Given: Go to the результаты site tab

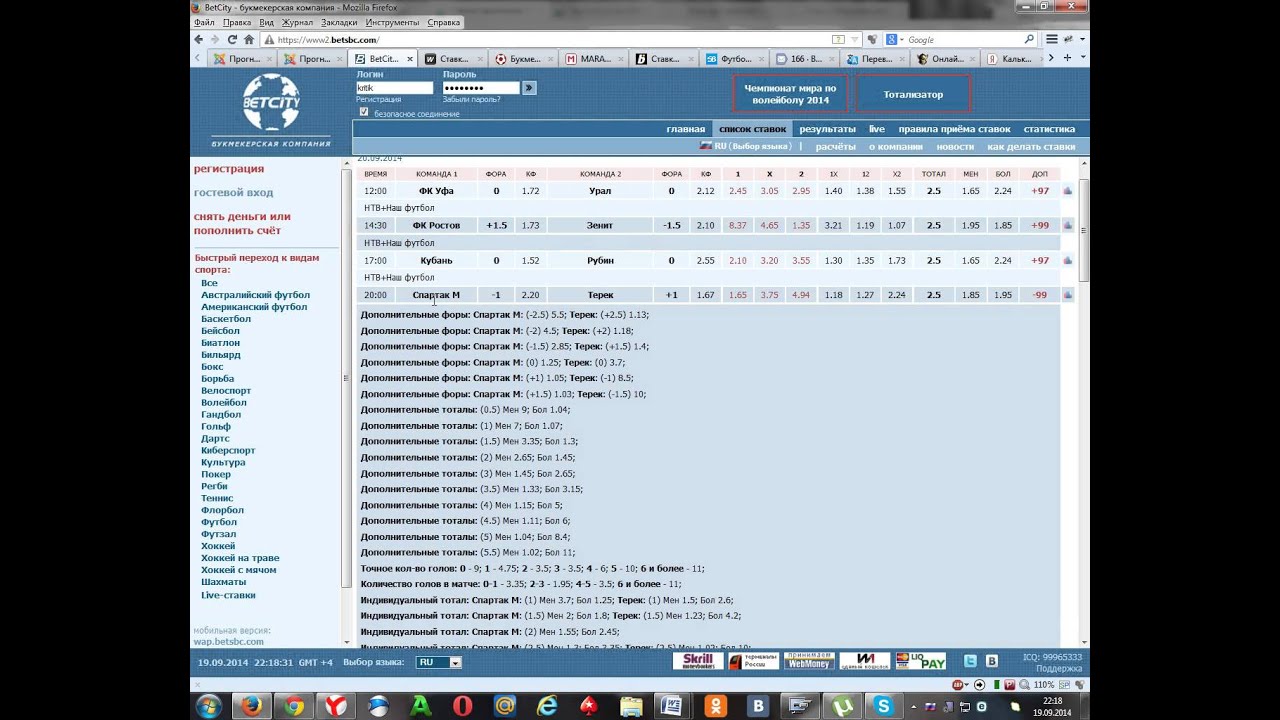Looking at the screenshot, I should [x=827, y=129].
